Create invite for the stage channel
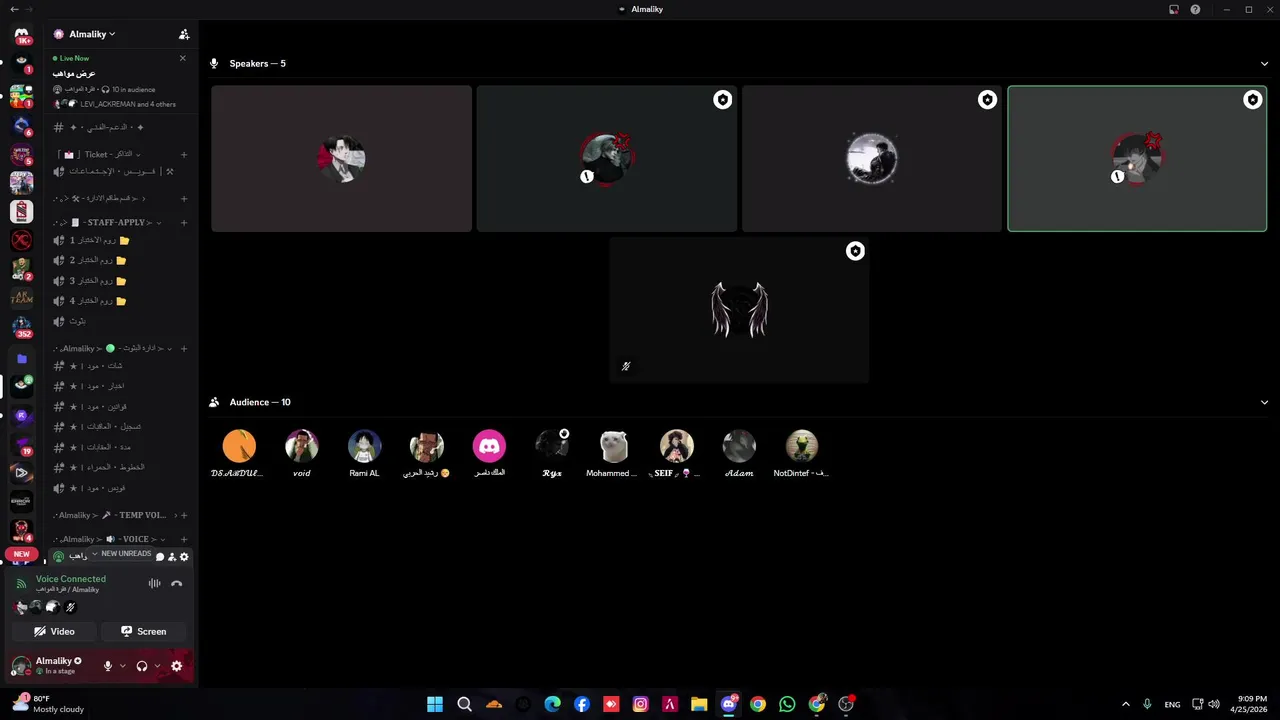Image resolution: width=1280 pixels, height=720 pixels. click(172, 557)
